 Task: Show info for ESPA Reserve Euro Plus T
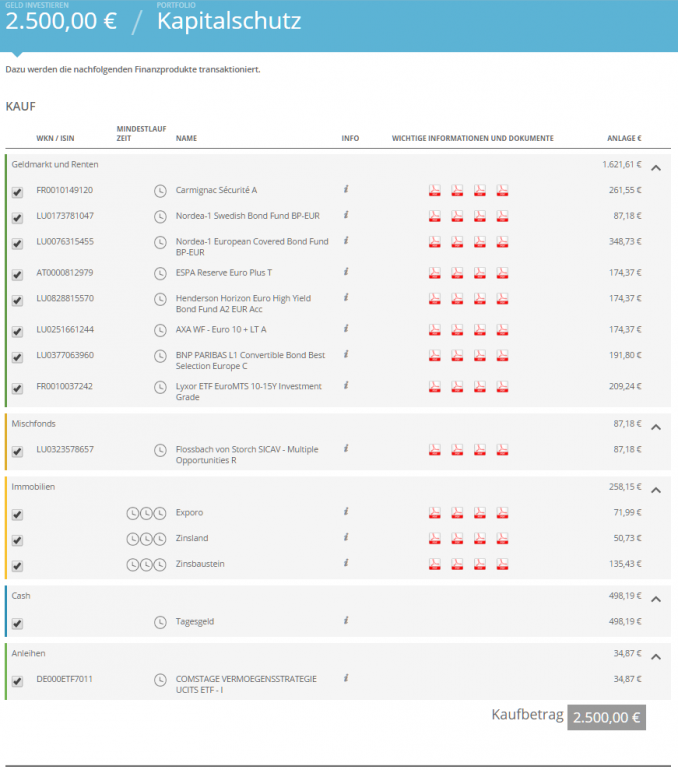pyautogui.click(x=346, y=272)
